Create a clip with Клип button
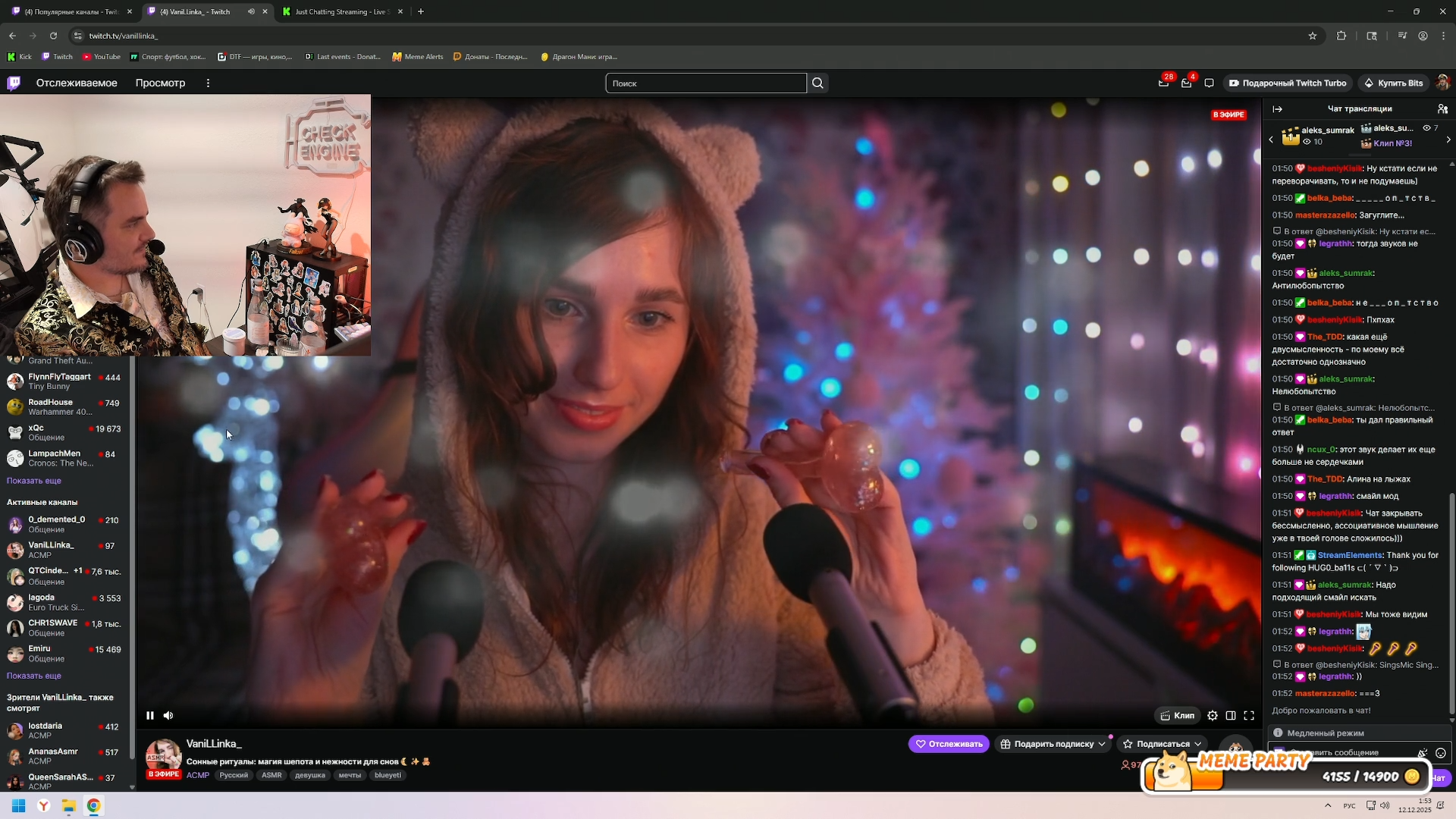The height and width of the screenshot is (819, 1456). coord(1177,715)
